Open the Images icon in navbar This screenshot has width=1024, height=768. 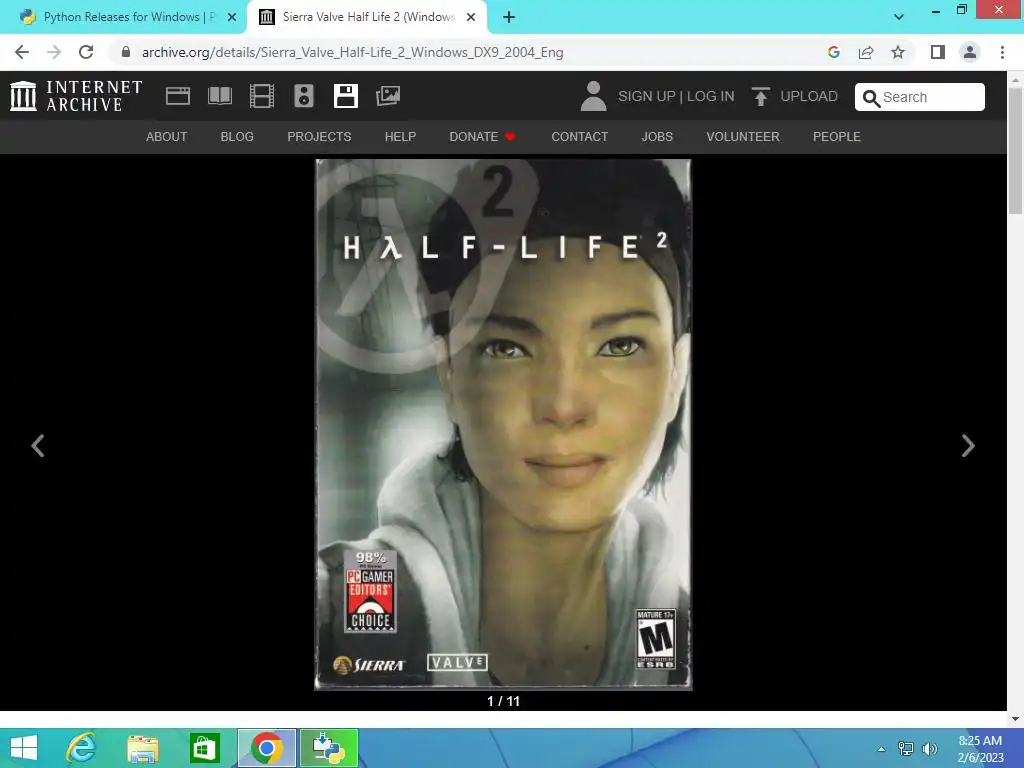click(388, 96)
